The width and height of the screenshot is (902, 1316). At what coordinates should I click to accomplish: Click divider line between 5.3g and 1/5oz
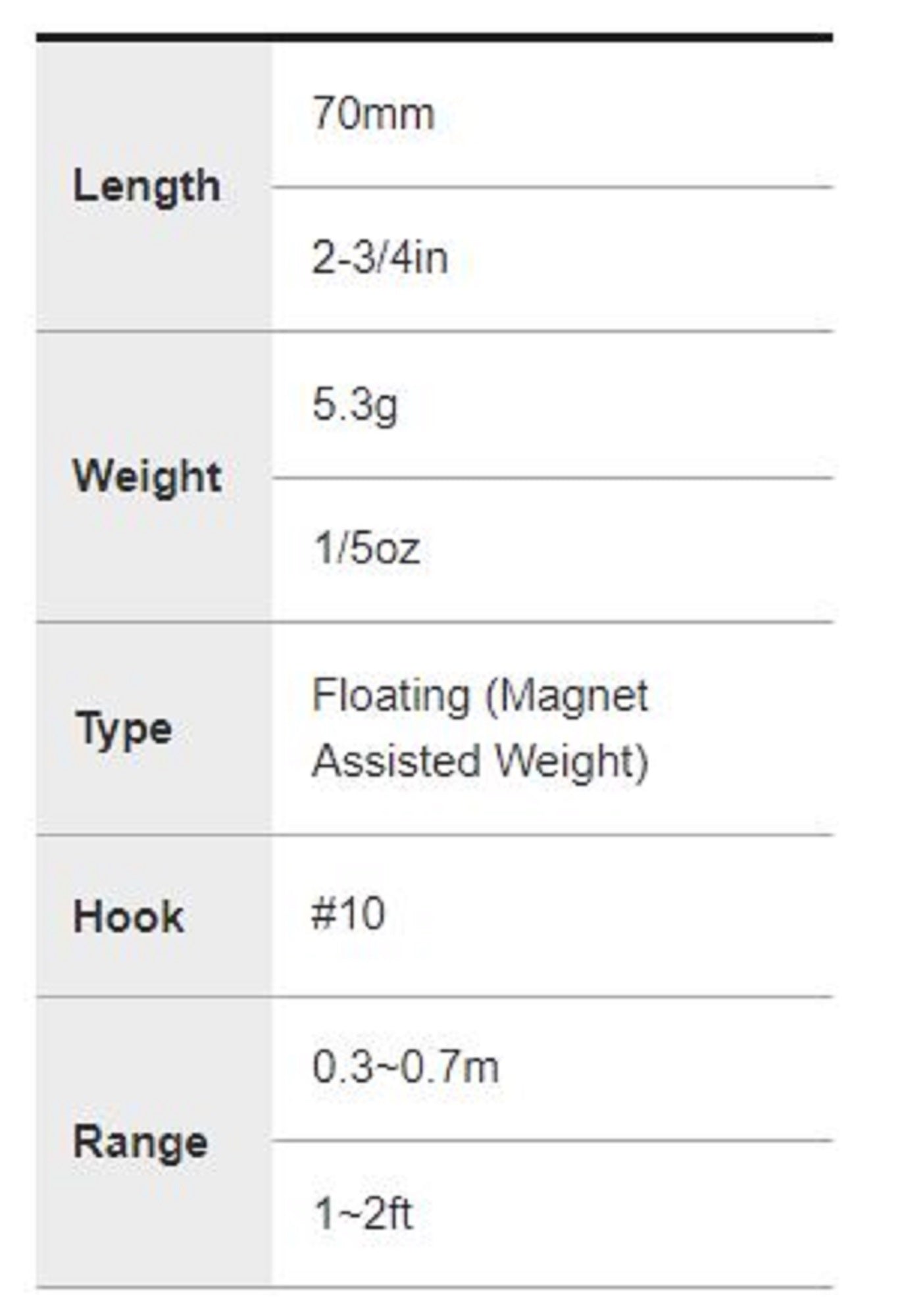coord(552,478)
